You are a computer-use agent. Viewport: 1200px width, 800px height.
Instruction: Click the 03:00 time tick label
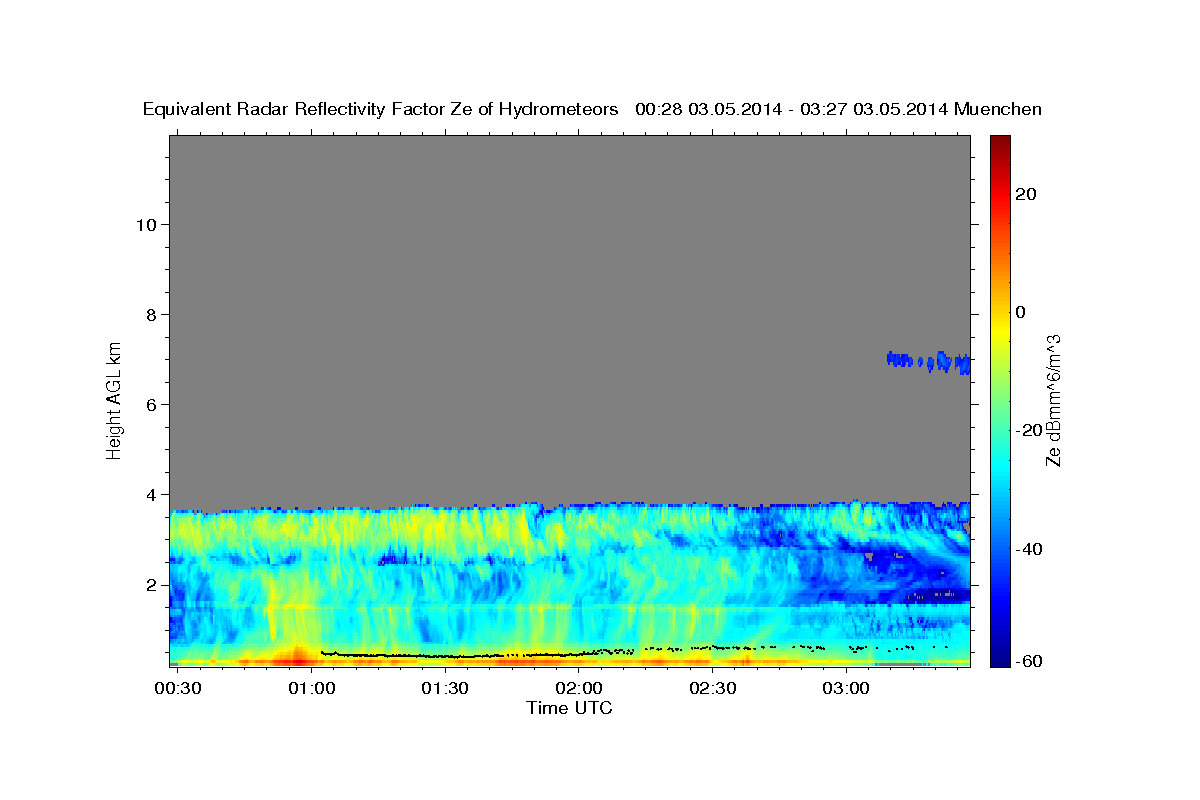pyautogui.click(x=845, y=689)
